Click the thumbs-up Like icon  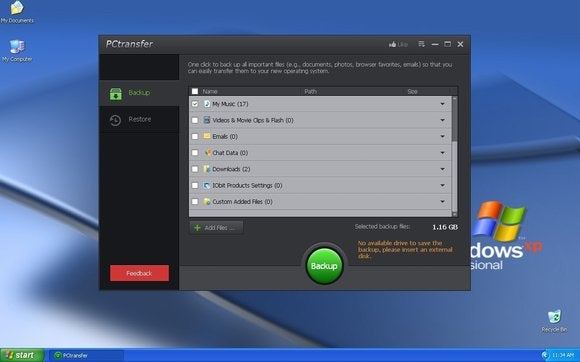pos(392,44)
